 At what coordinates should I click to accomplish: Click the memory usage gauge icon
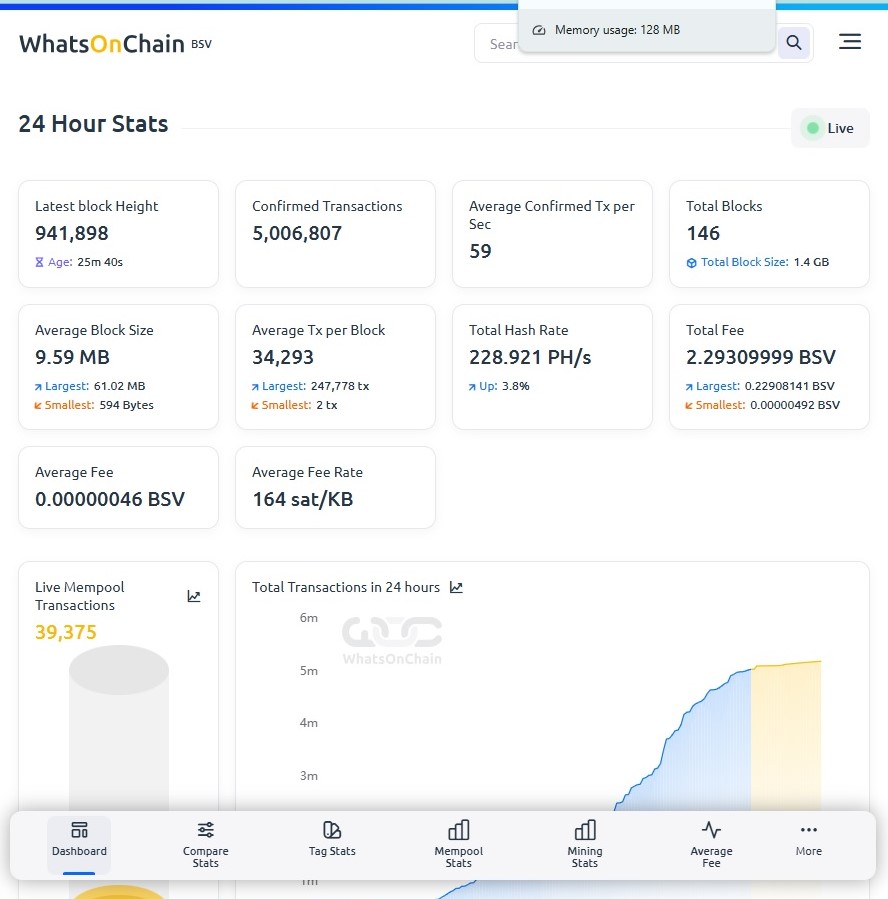coord(539,30)
